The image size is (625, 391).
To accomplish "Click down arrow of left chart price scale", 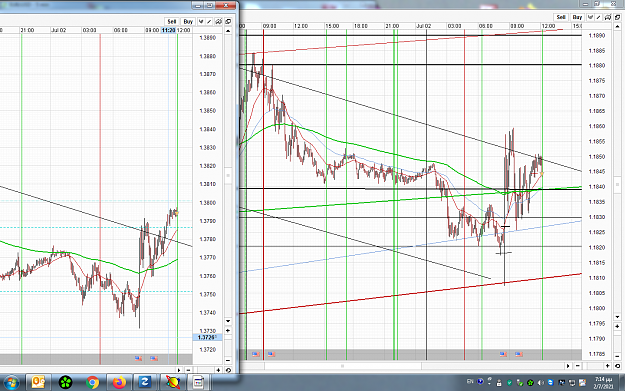I will click(228, 321).
